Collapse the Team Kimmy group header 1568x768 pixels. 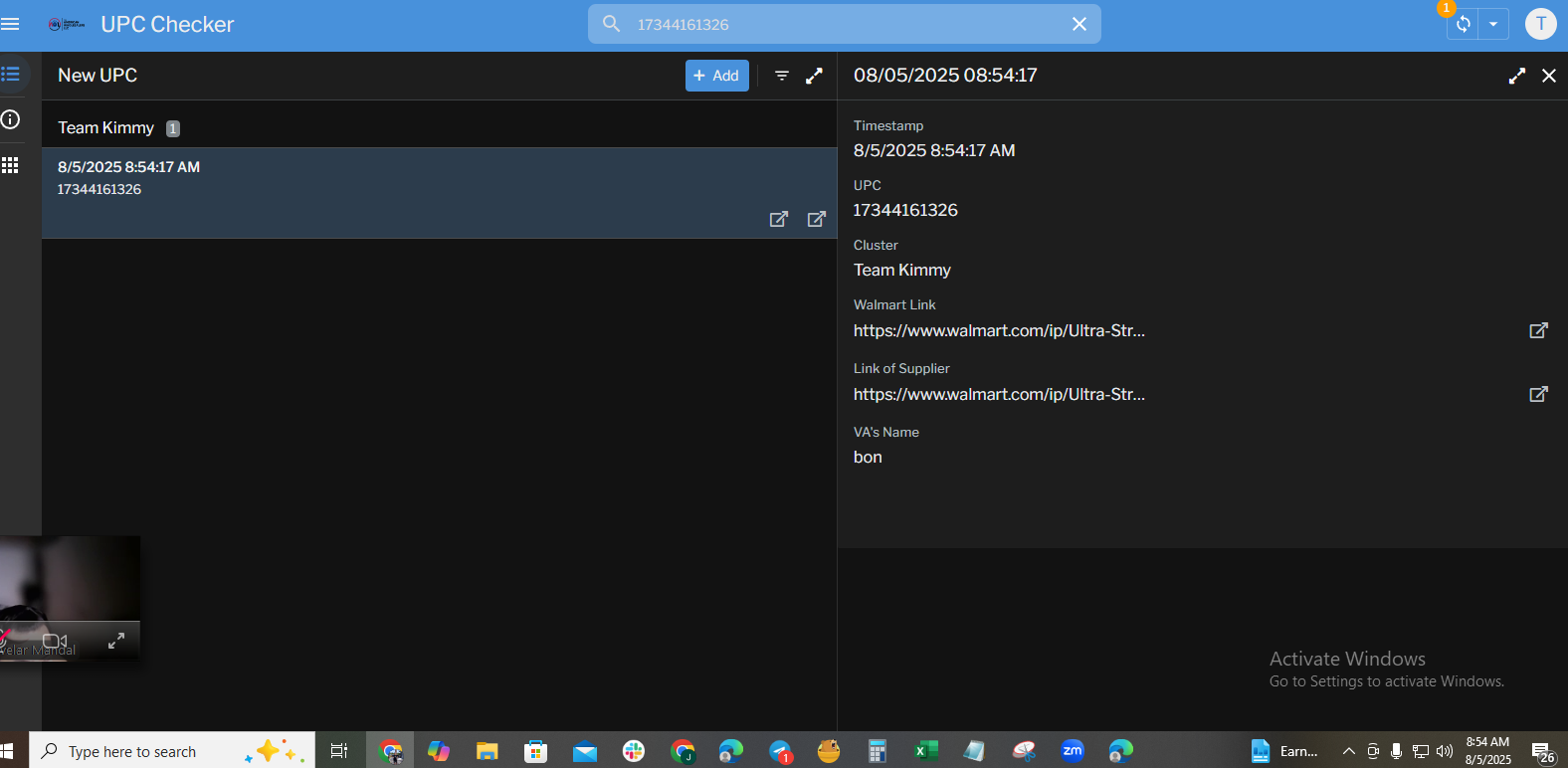coord(106,128)
